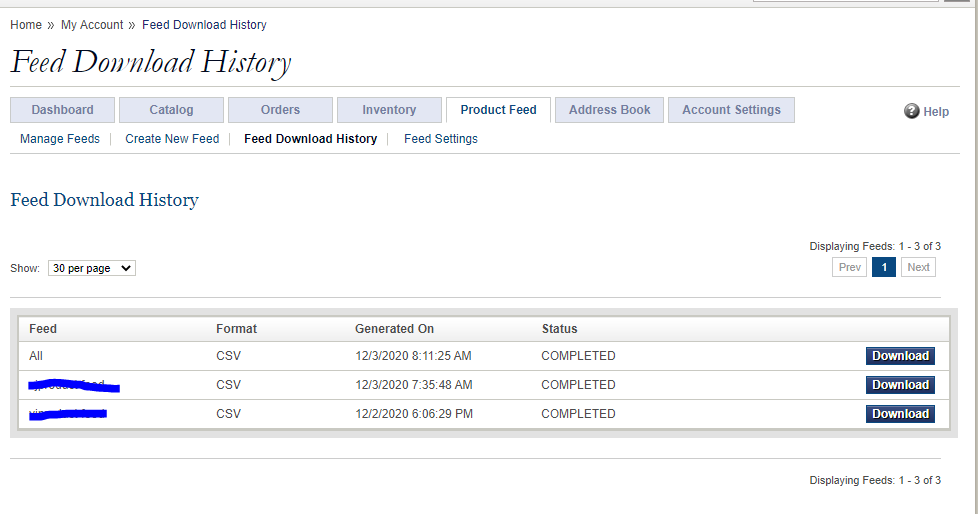Open the 30 per page dropdown
Screen dimensions: 978x514
91,268
